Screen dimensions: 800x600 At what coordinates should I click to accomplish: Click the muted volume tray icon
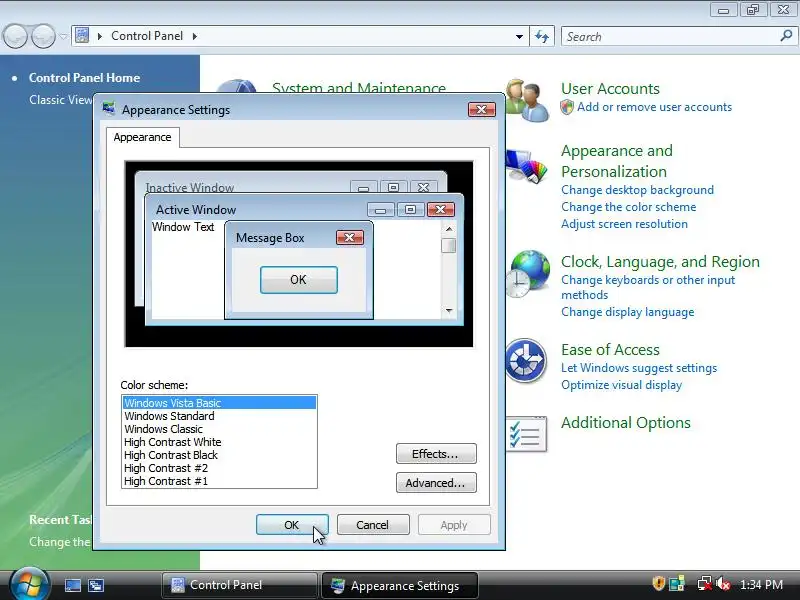[723, 584]
